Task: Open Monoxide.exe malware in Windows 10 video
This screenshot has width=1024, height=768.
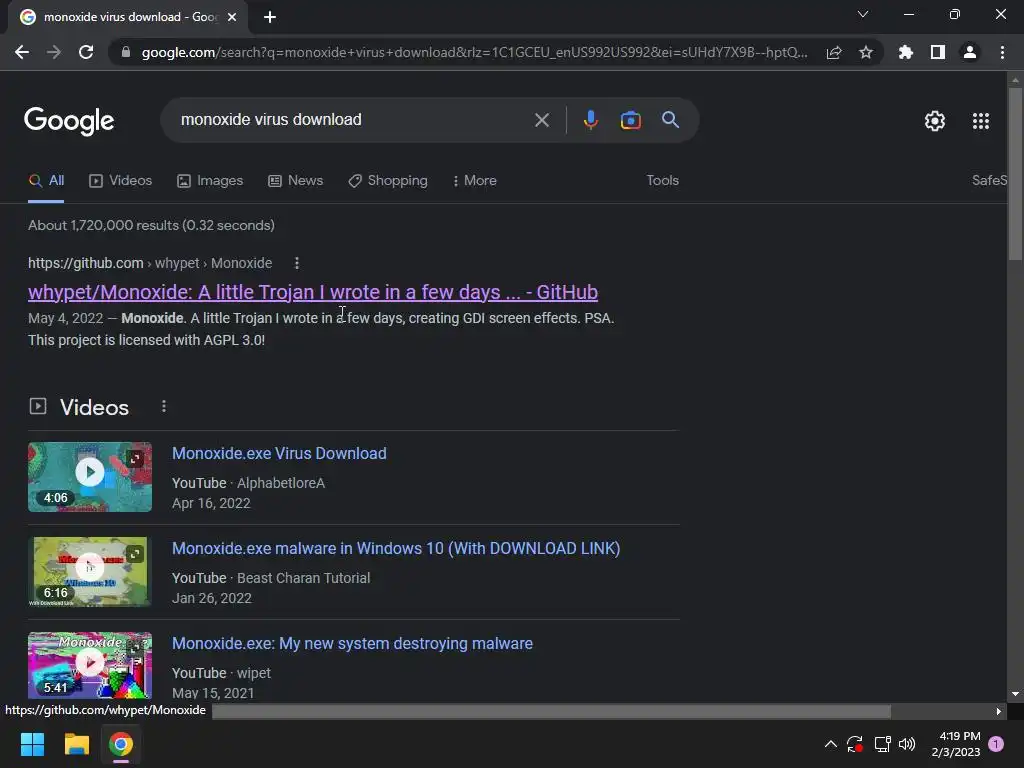Action: pyautogui.click(x=396, y=548)
